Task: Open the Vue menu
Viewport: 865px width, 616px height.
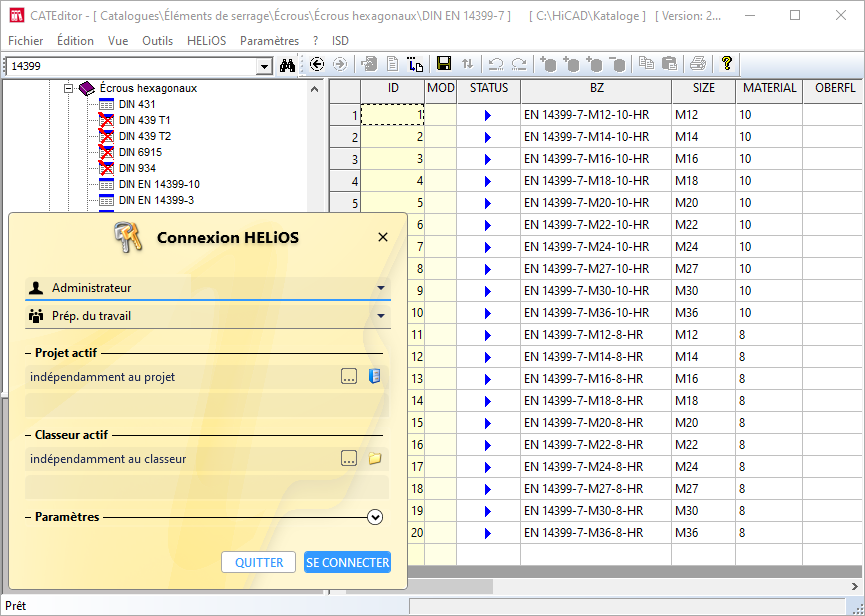Action: [118, 41]
